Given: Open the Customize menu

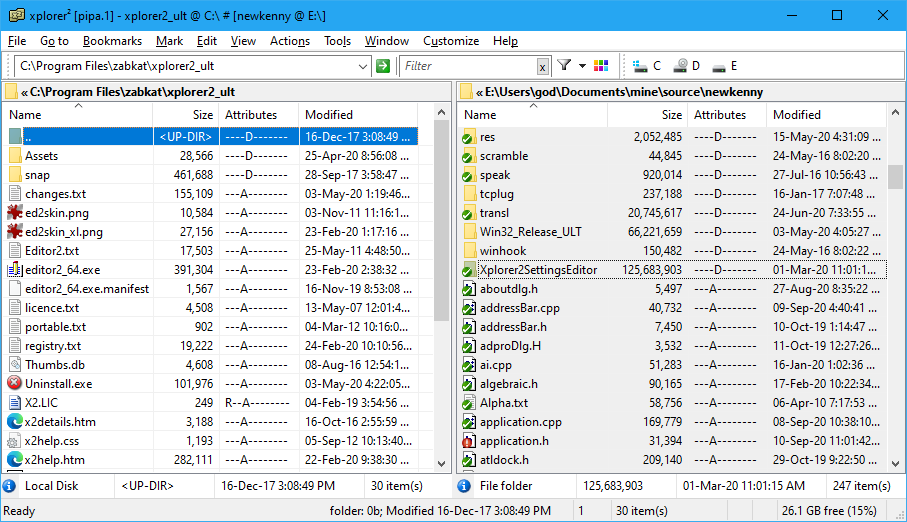Looking at the screenshot, I should point(451,41).
